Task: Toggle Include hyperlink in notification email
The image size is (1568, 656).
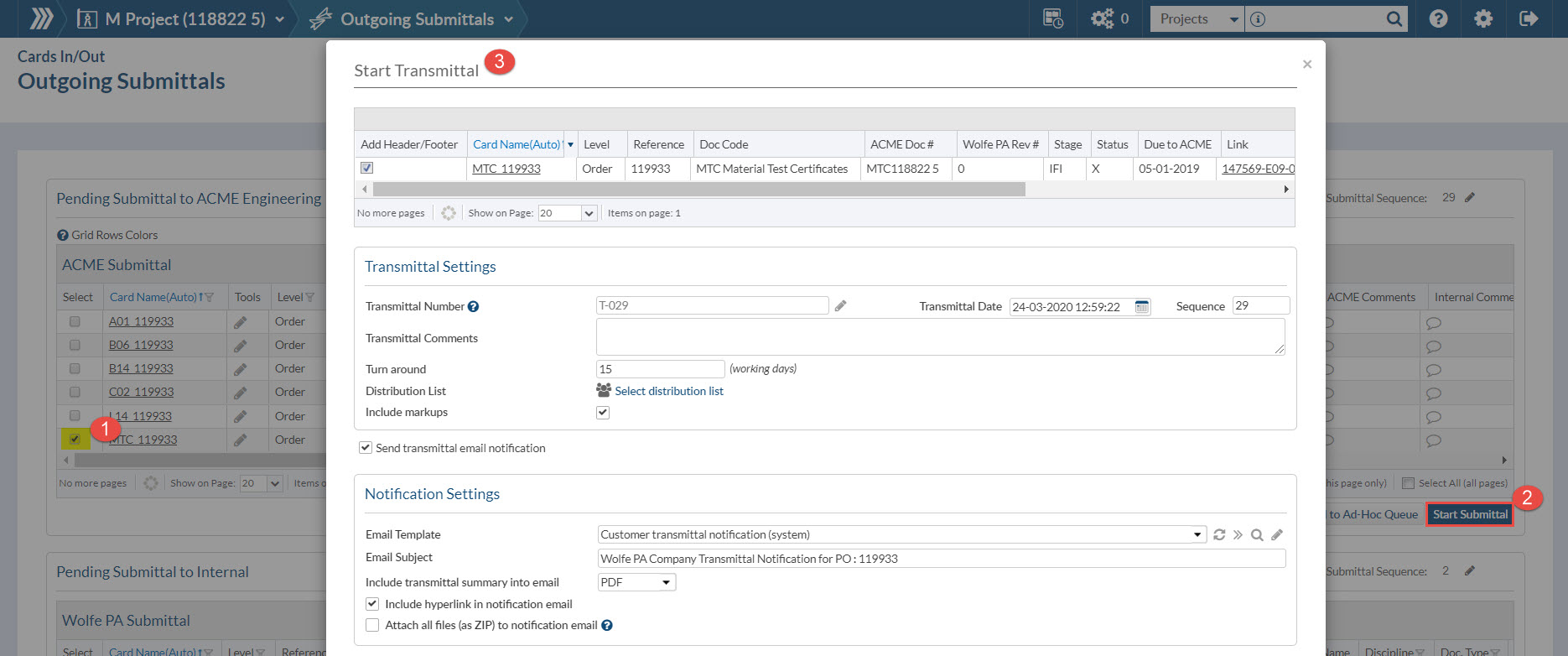Action: [x=372, y=603]
